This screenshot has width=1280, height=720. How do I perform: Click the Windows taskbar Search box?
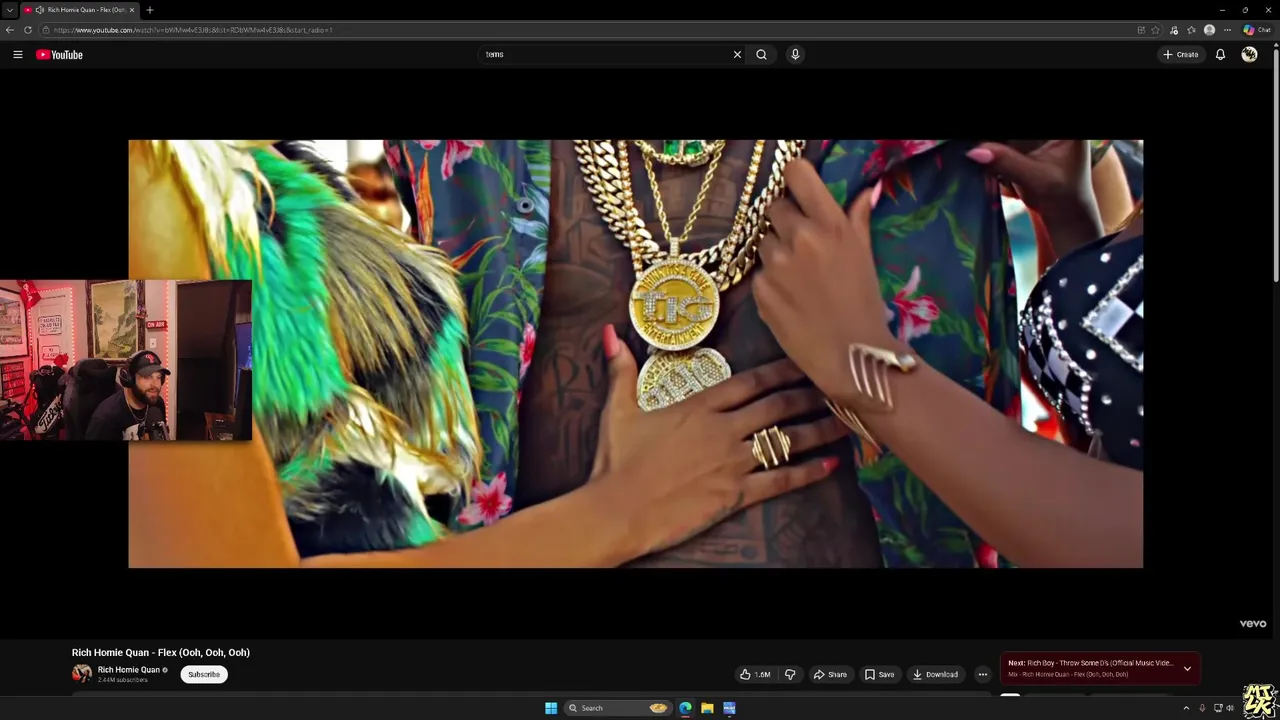click(618, 708)
